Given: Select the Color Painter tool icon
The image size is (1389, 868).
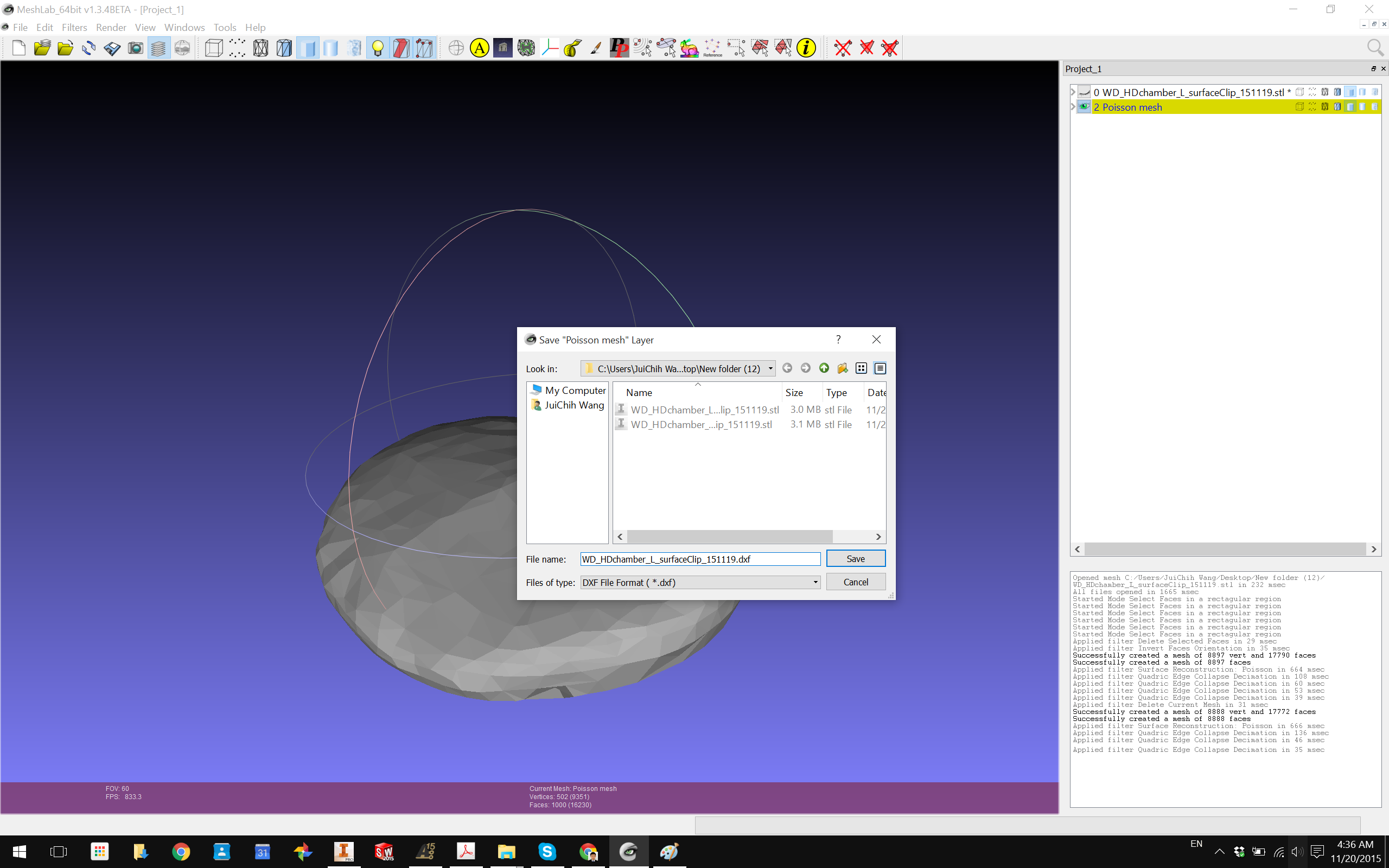Looking at the screenshot, I should [x=596, y=48].
